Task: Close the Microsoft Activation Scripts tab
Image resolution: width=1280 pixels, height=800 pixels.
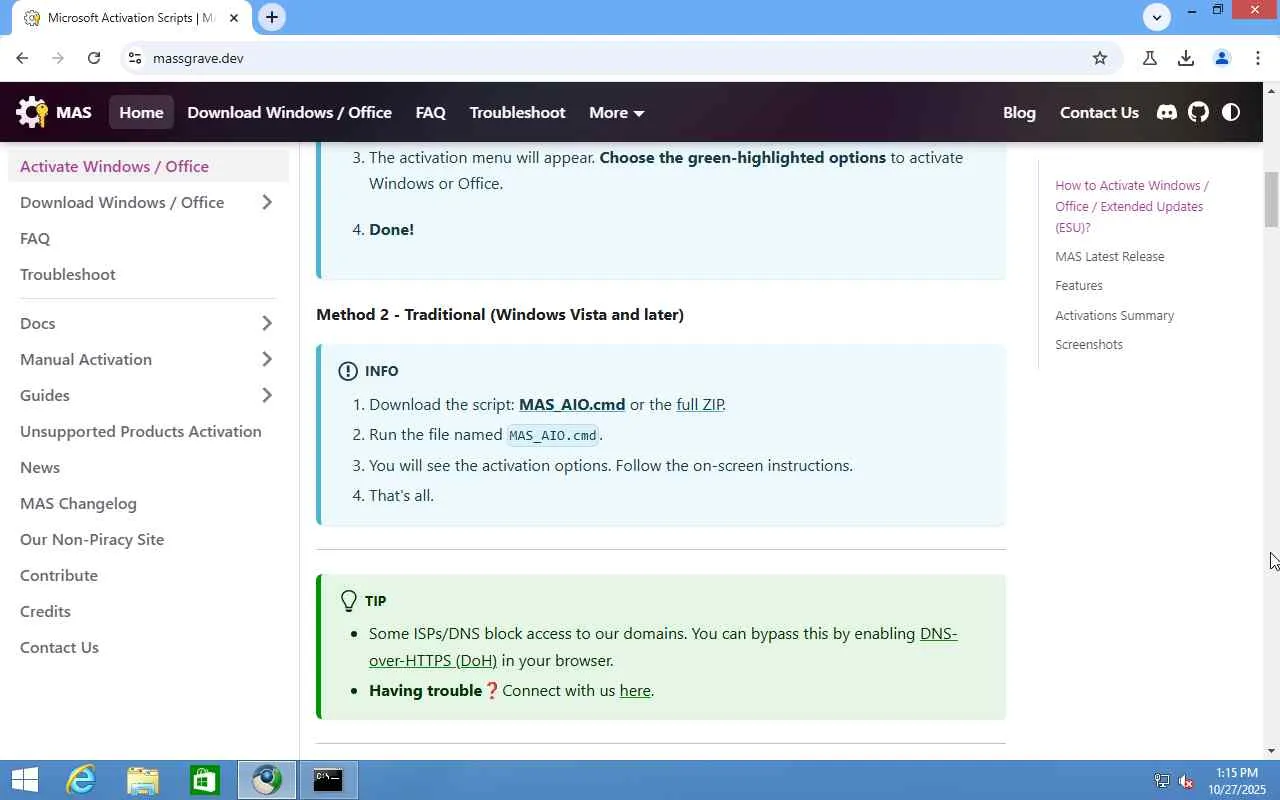Action: (234, 18)
